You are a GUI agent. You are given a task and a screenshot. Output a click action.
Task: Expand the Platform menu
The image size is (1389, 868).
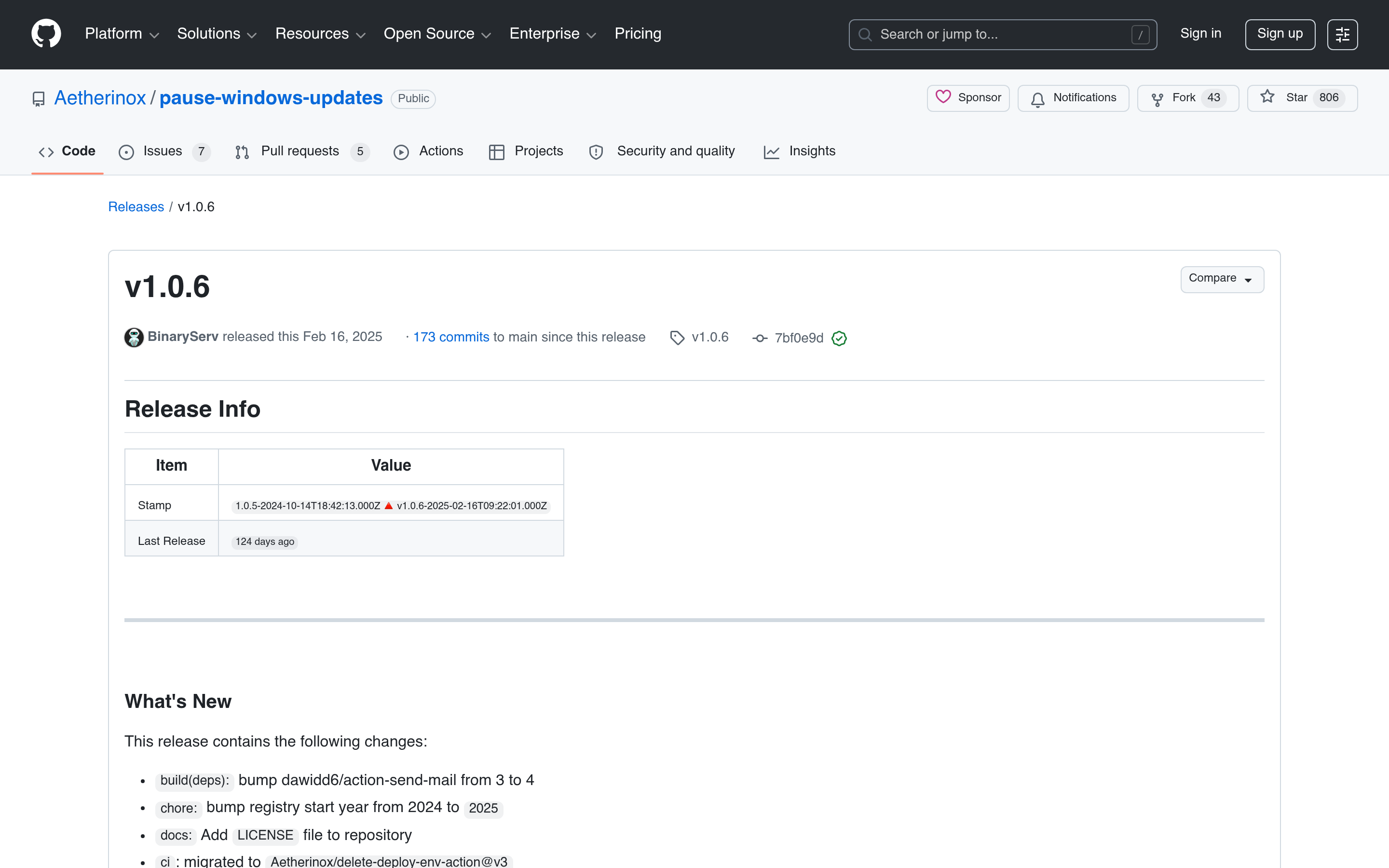point(122,34)
